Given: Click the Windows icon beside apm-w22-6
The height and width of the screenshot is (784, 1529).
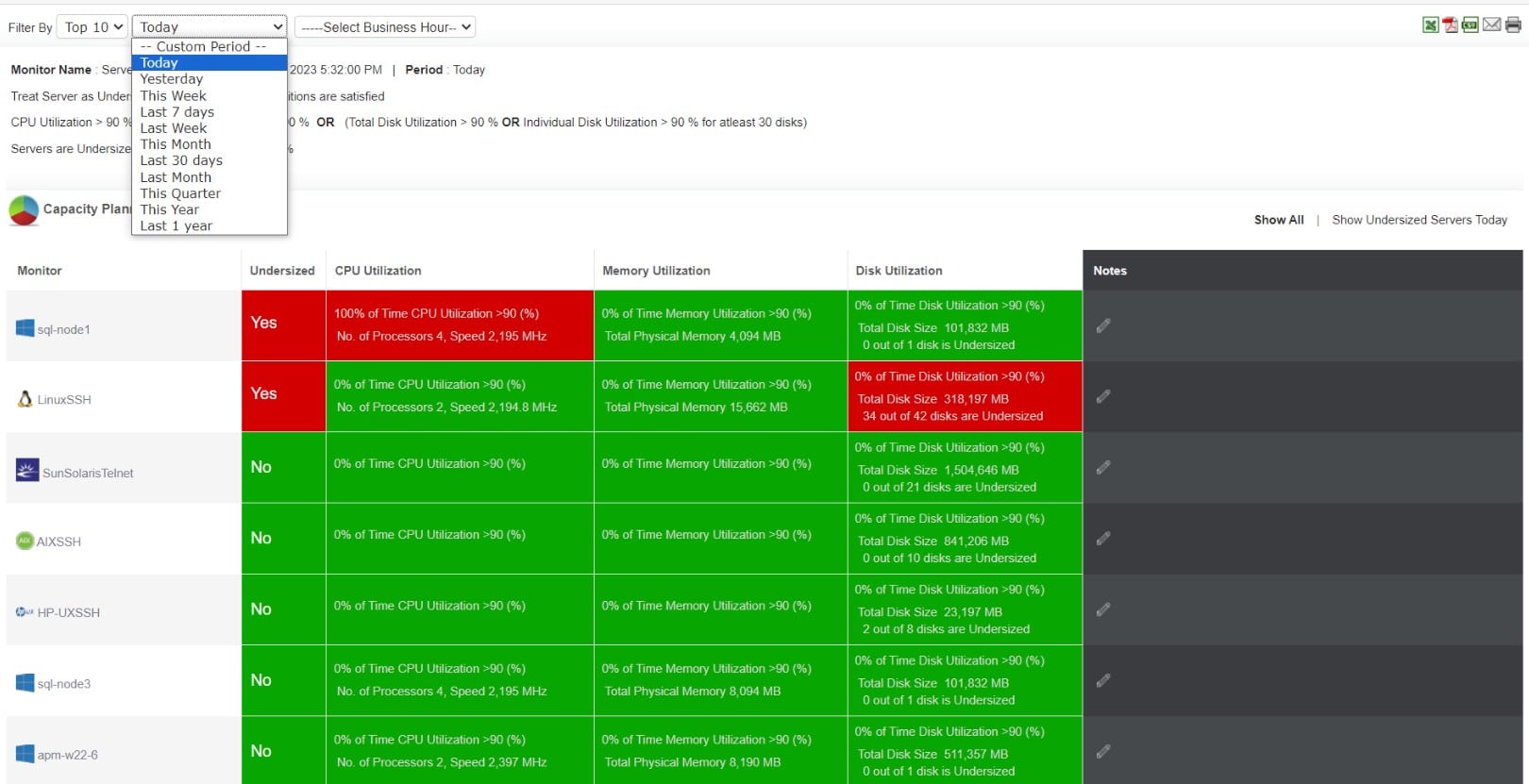Looking at the screenshot, I should (x=25, y=754).
